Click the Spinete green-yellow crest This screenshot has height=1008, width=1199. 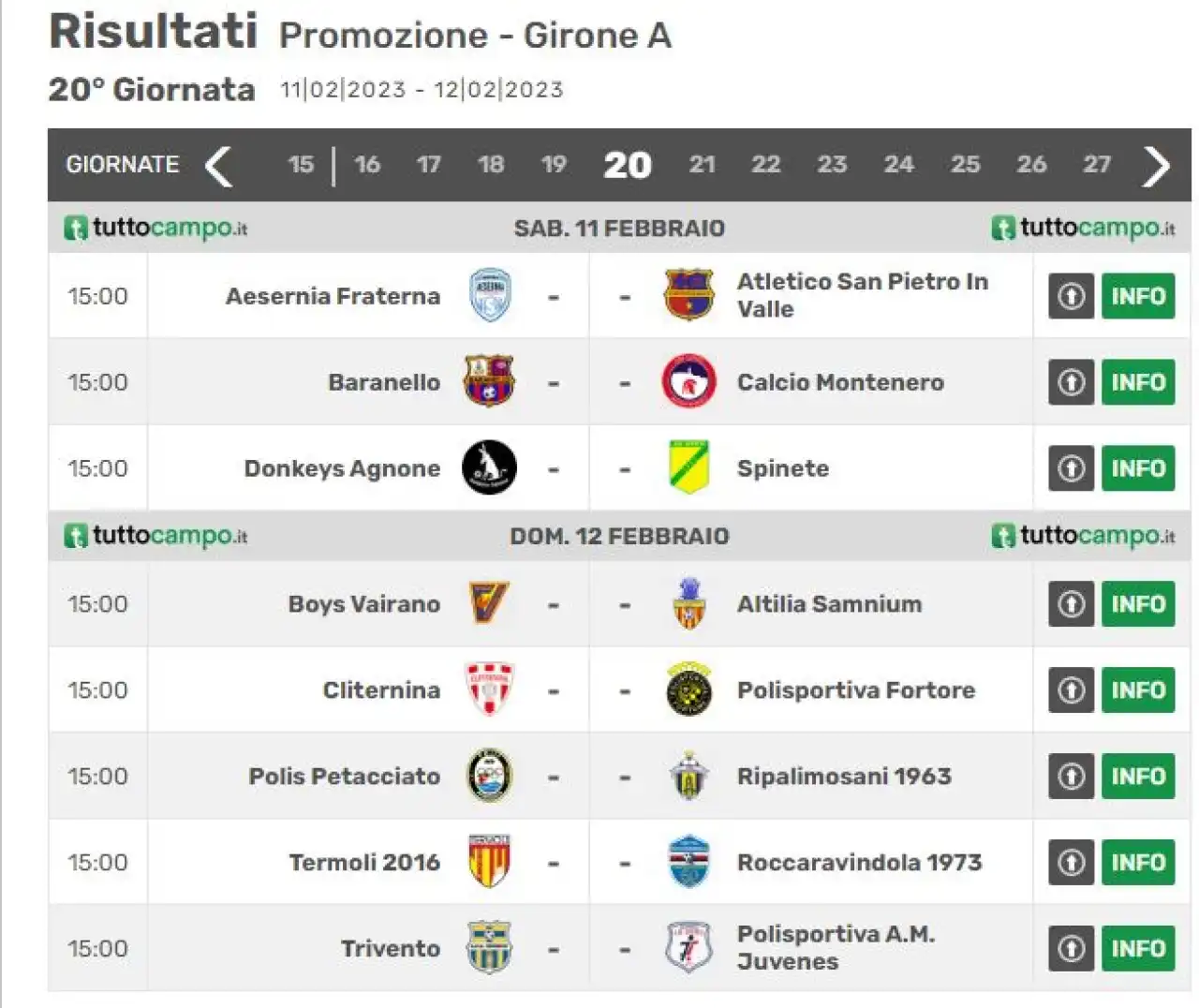click(x=688, y=467)
